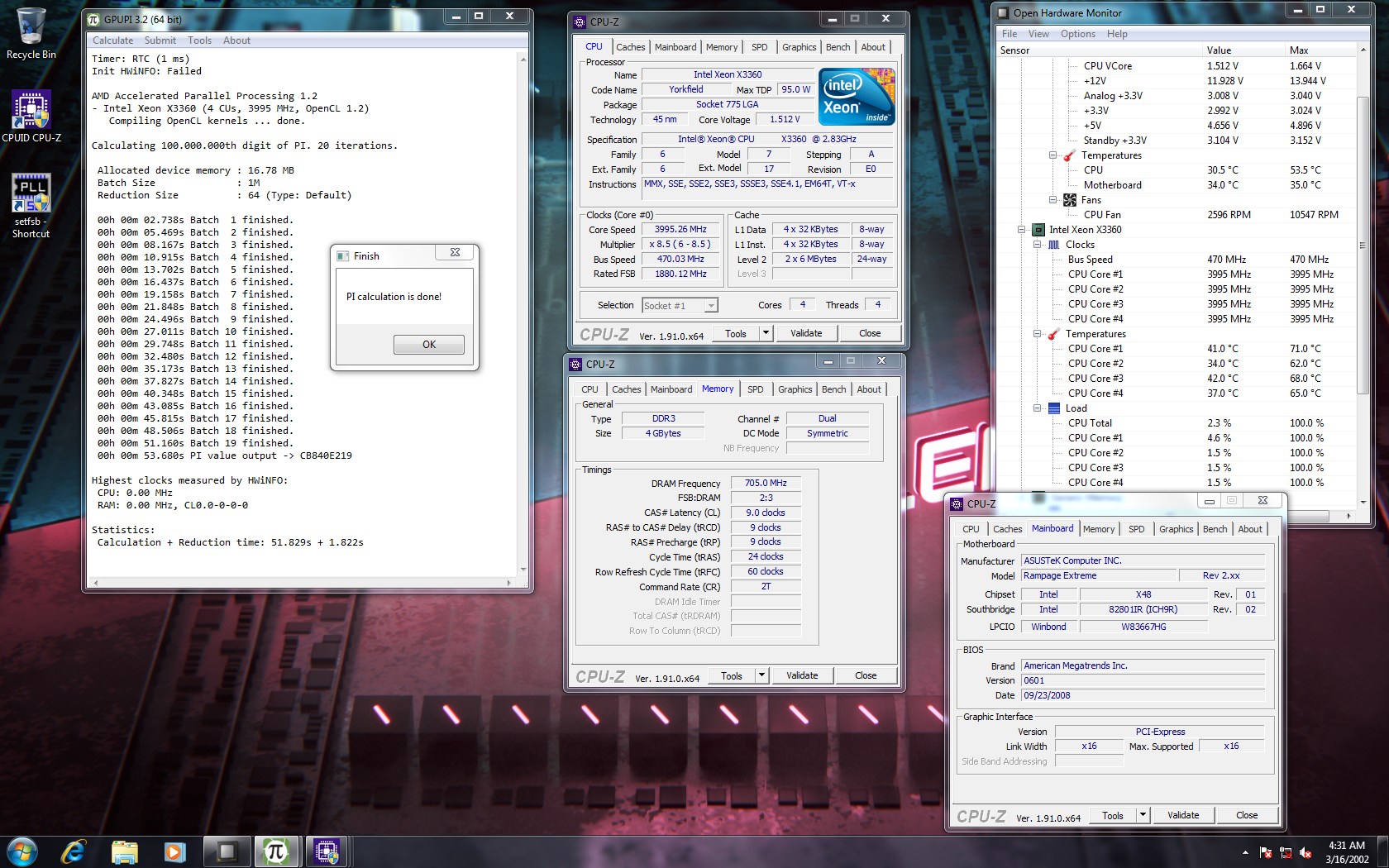This screenshot has width=1389, height=868.
Task: Open the Tools dropdown arrow in the Memory tab window
Action: coord(761,675)
